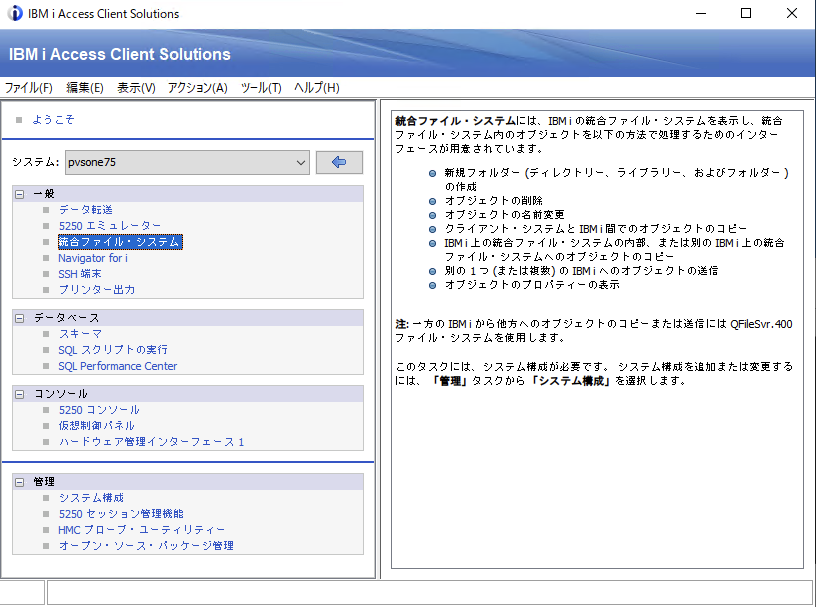
Task: Collapse the データベース section
Action: click(x=20, y=318)
